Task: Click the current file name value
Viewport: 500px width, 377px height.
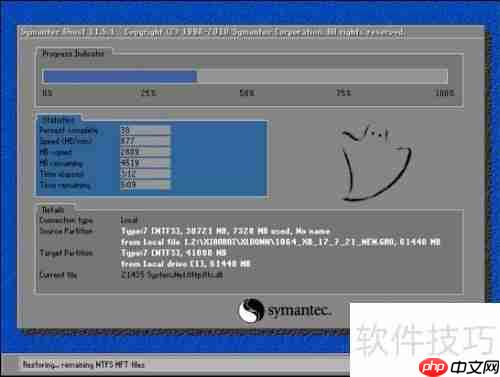Action: tap(172, 275)
